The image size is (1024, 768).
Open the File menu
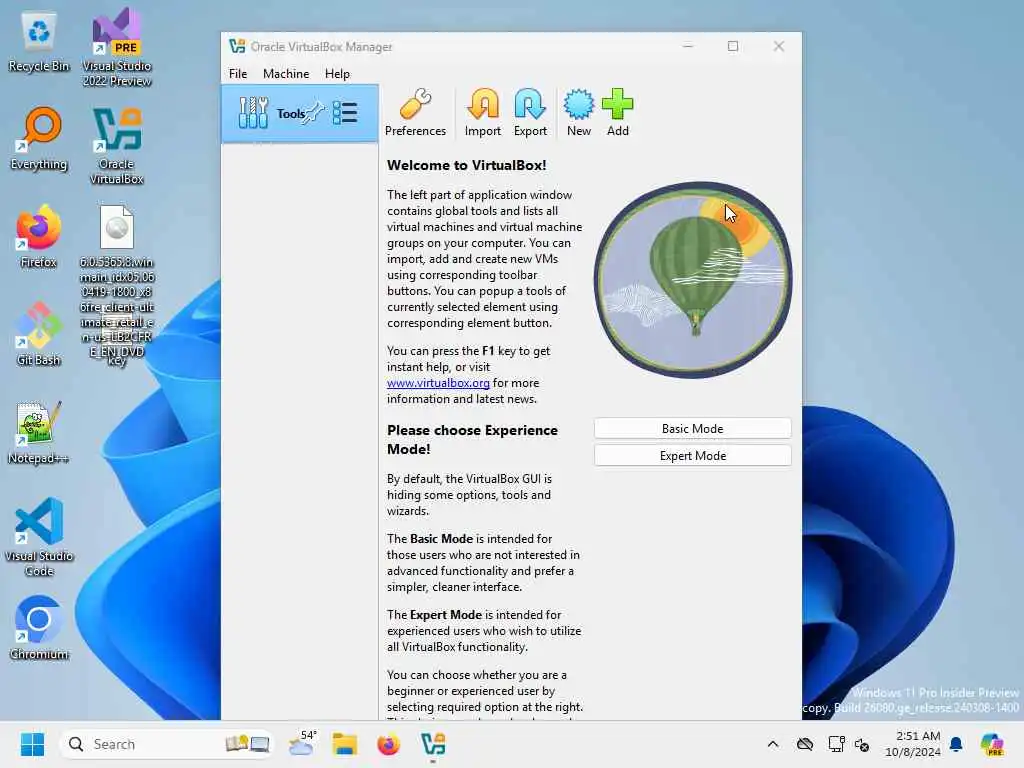coord(238,74)
